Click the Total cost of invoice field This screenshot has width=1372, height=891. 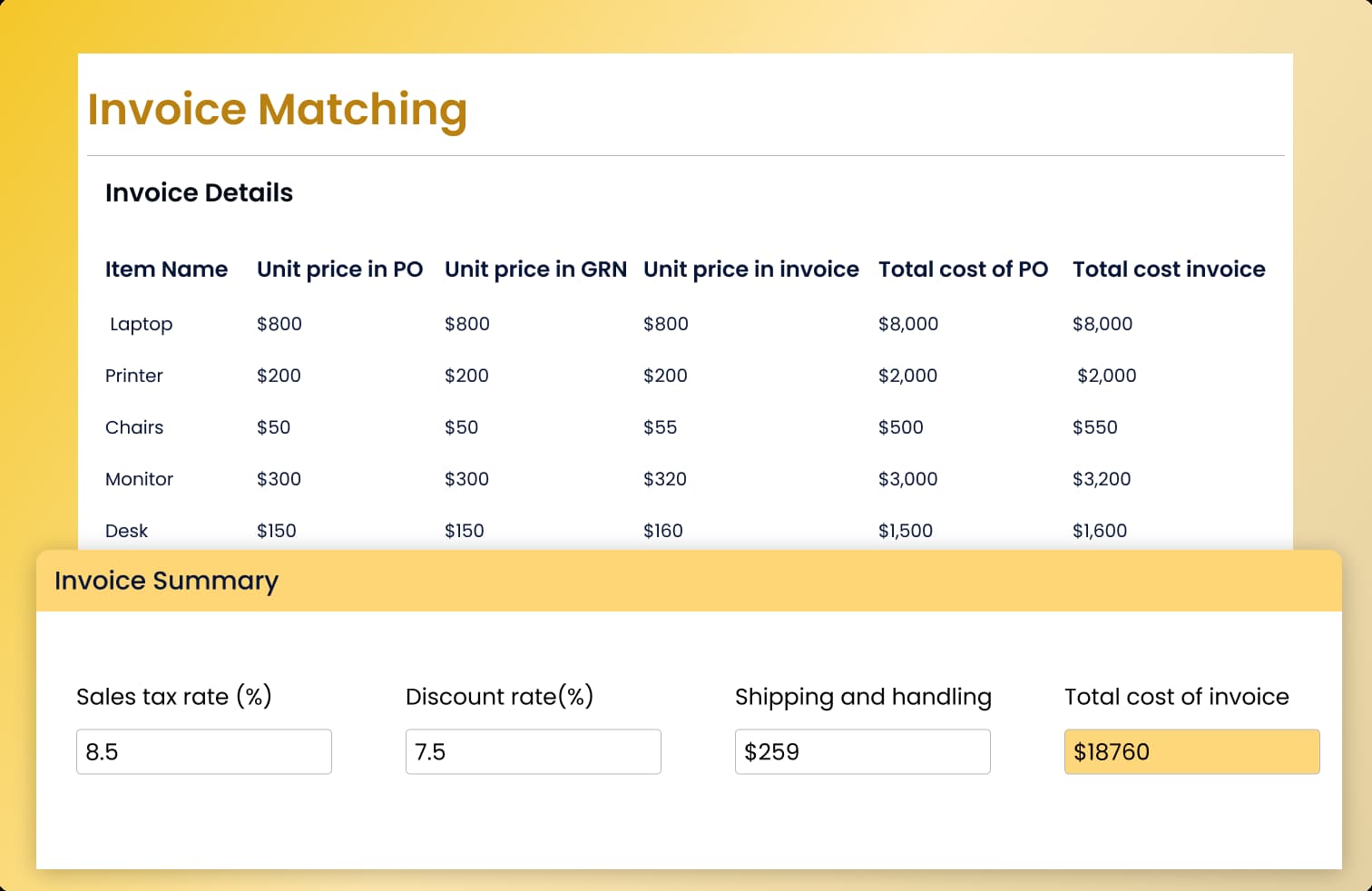pos(1191,751)
